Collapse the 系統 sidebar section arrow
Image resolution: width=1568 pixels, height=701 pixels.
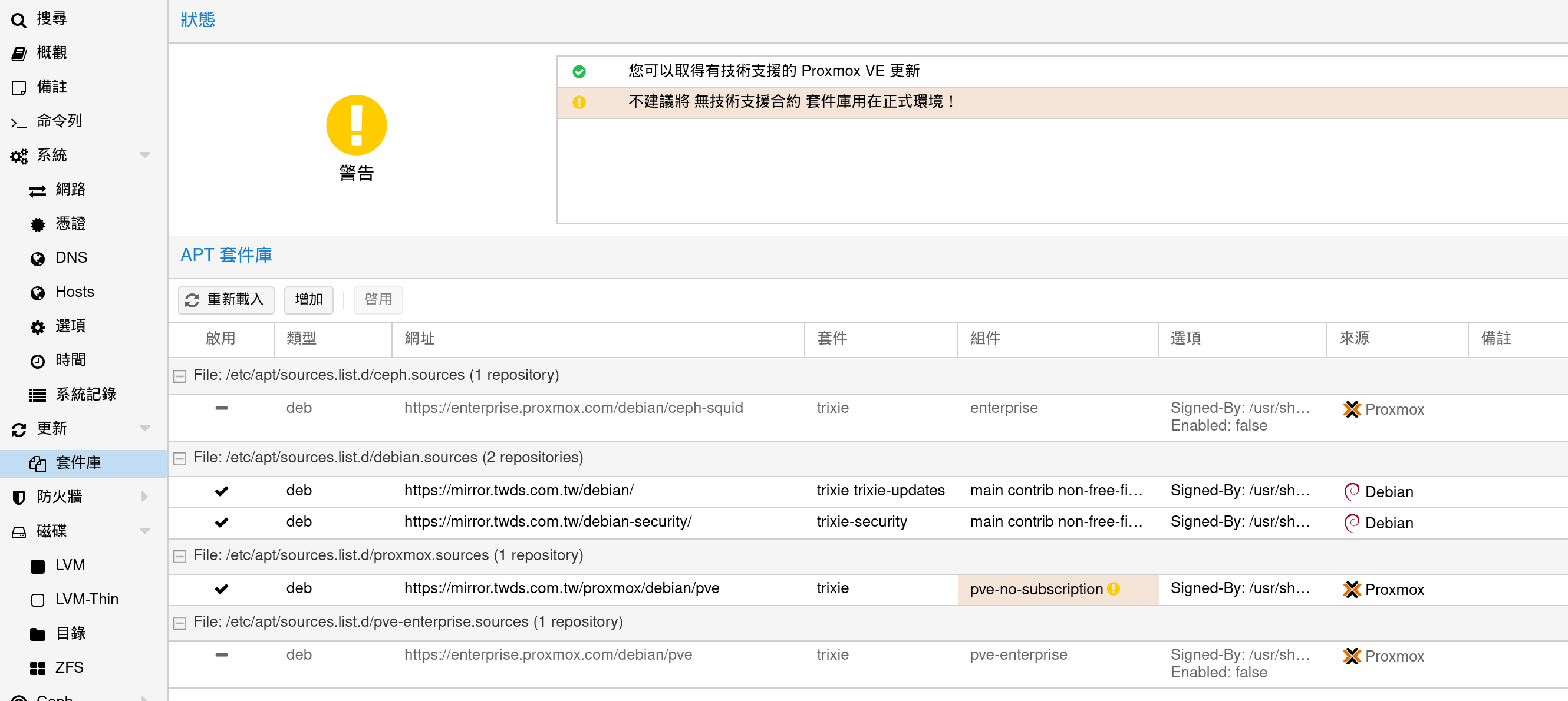tap(145, 155)
